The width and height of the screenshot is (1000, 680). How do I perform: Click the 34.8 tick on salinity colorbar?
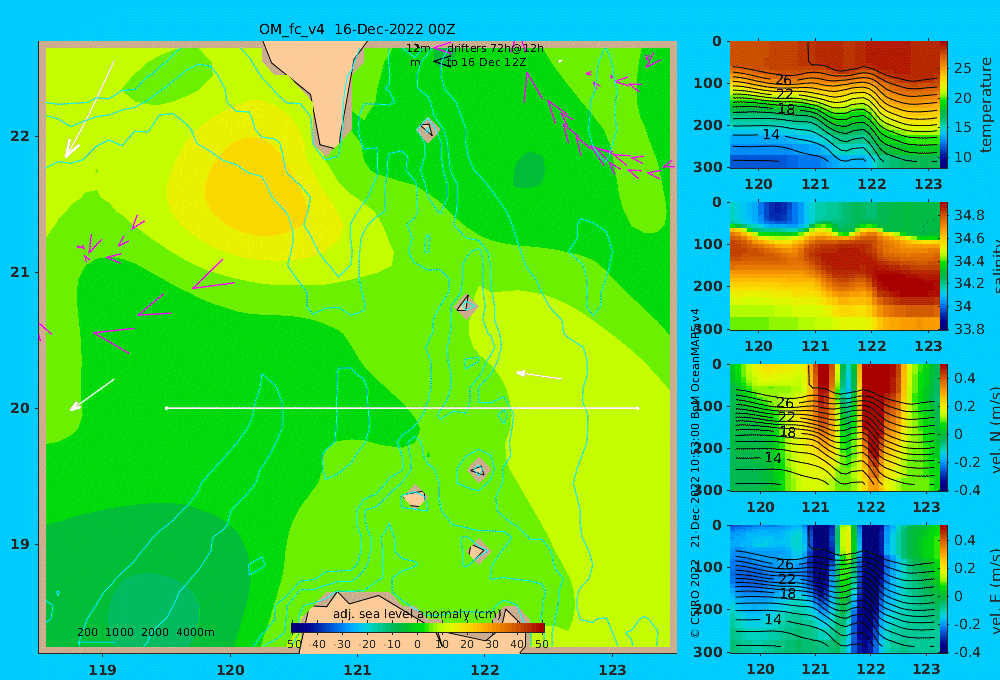(969, 215)
